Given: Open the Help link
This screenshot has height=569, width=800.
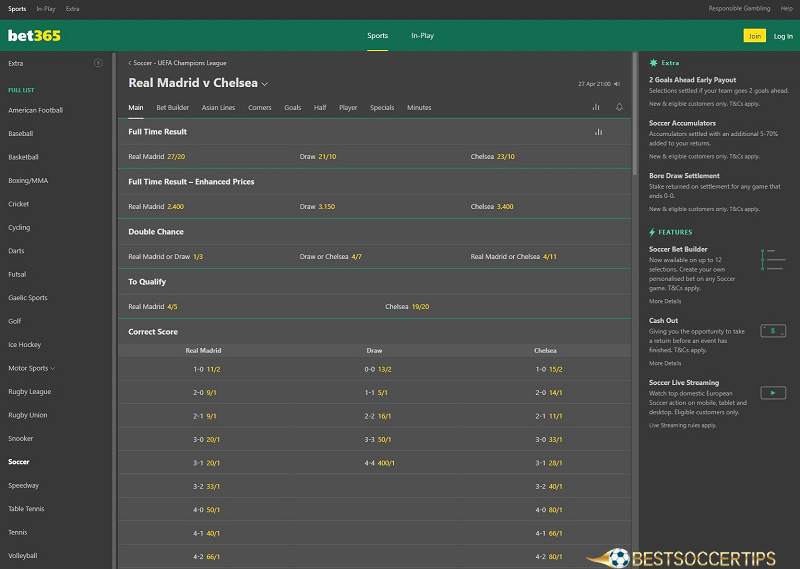Looking at the screenshot, I should (786, 8).
